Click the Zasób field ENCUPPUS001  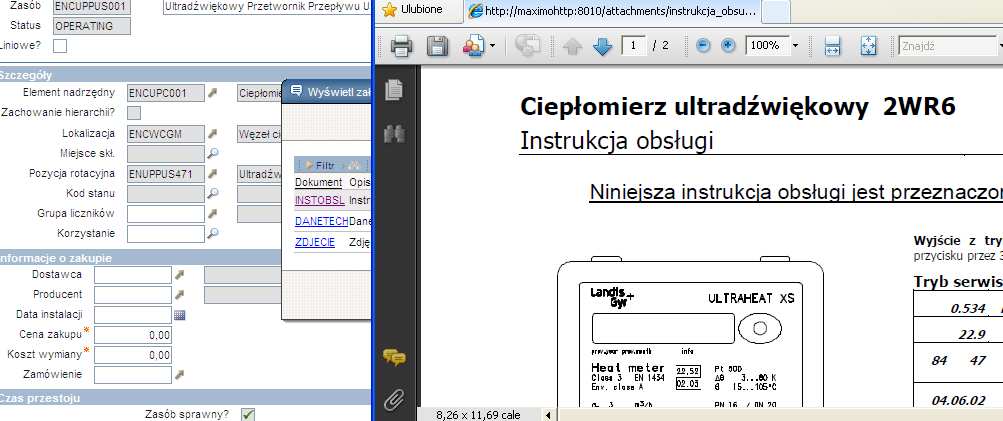[92, 7]
